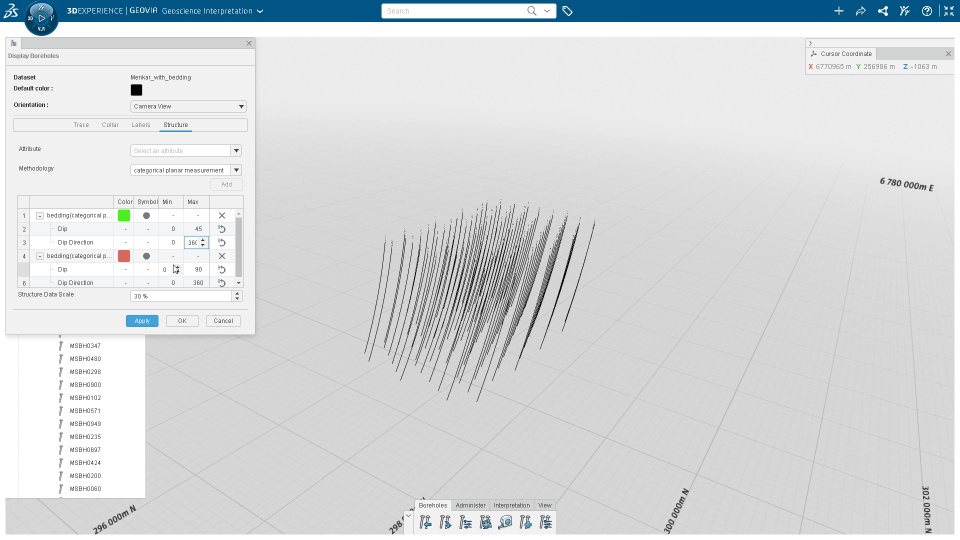Click the MSBH0347 borehole icon
This screenshot has width=960, height=540.
click(x=61, y=346)
